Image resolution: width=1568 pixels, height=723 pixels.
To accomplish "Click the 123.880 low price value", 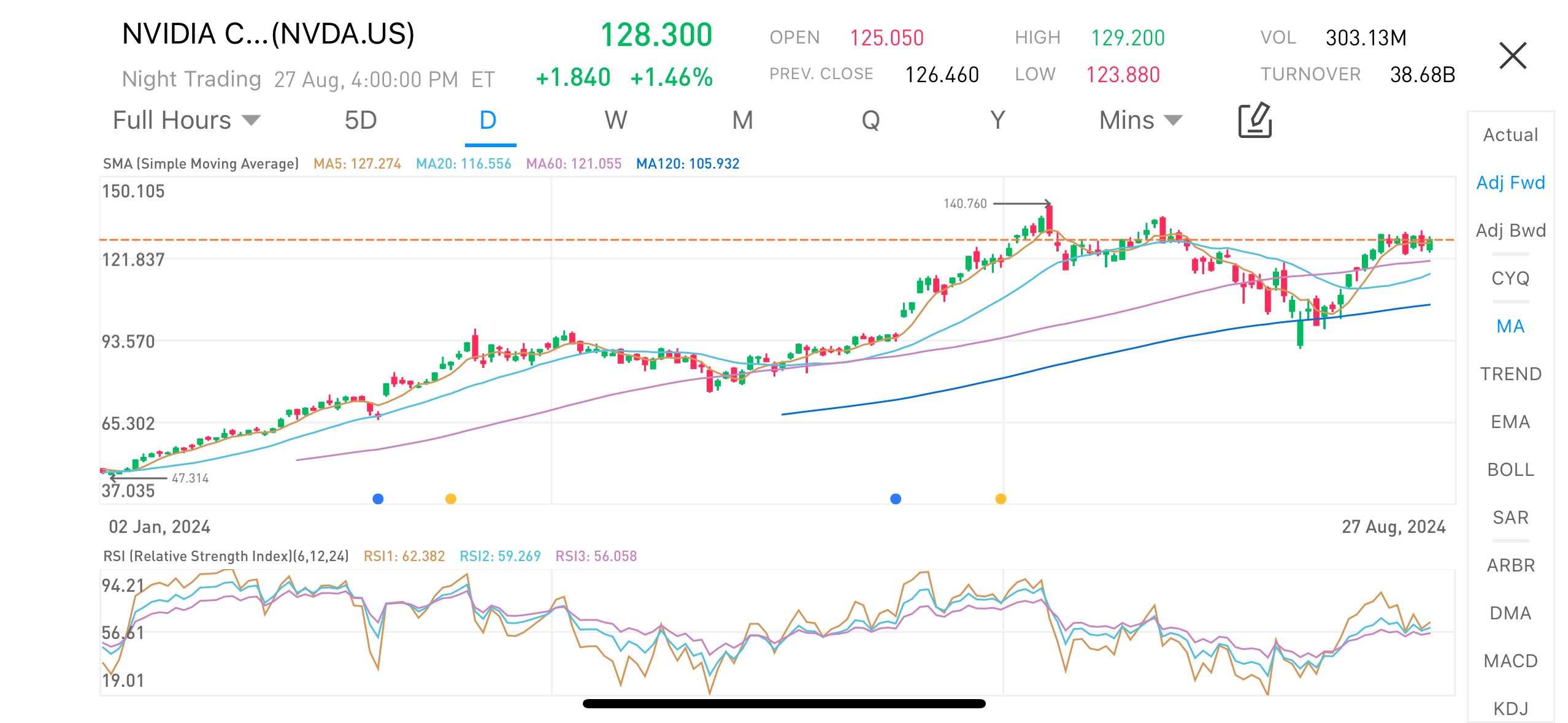I will 1123,75.
